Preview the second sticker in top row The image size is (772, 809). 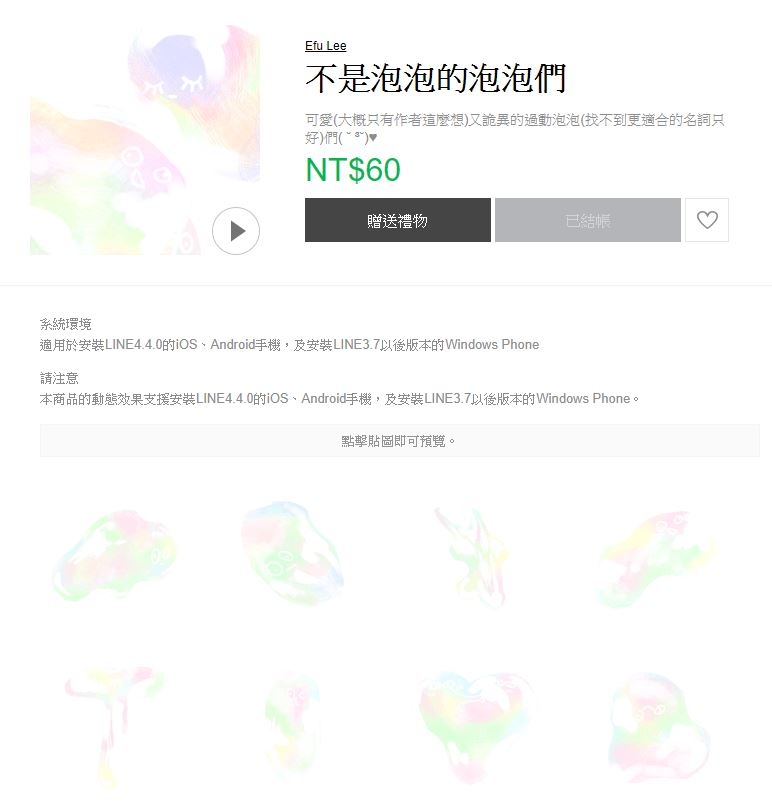[293, 553]
